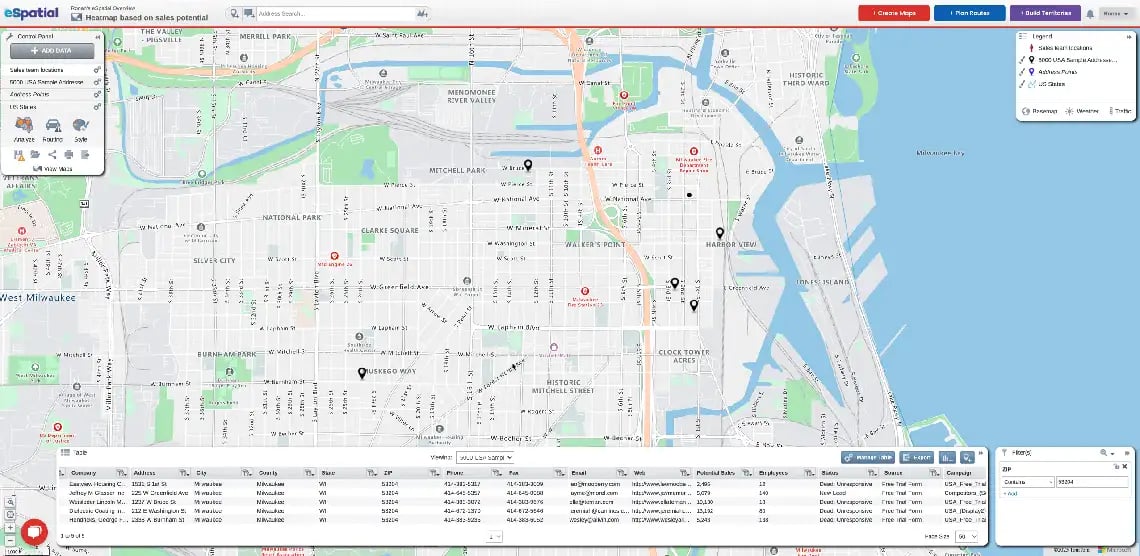Click the add pin icon beside address search

pyautogui.click(x=234, y=14)
